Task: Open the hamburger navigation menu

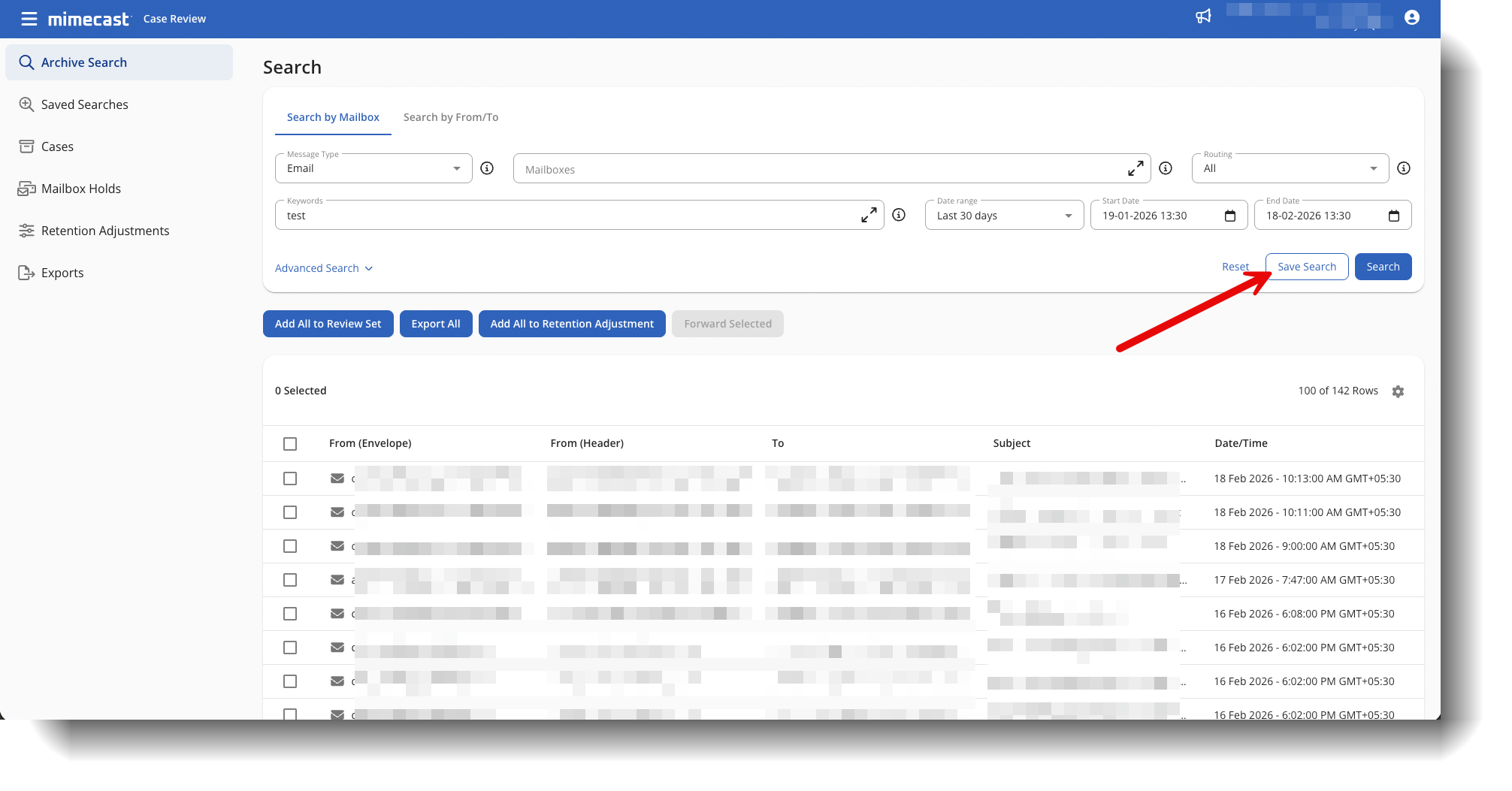Action: 29,19
